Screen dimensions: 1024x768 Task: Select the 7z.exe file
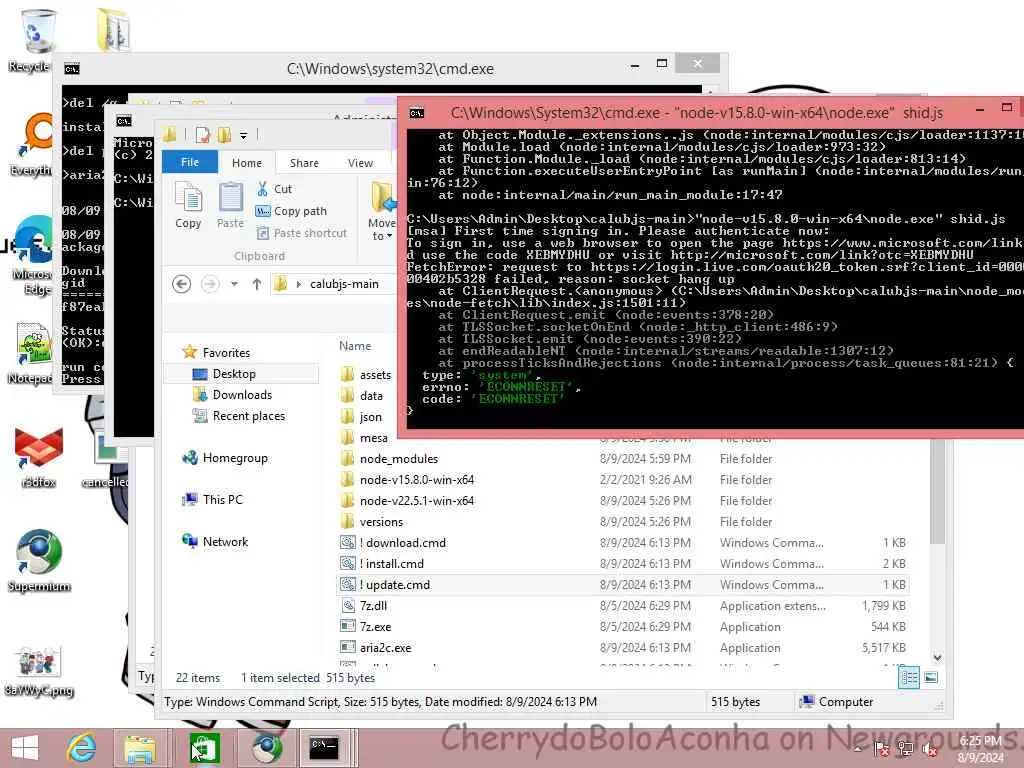point(366,626)
